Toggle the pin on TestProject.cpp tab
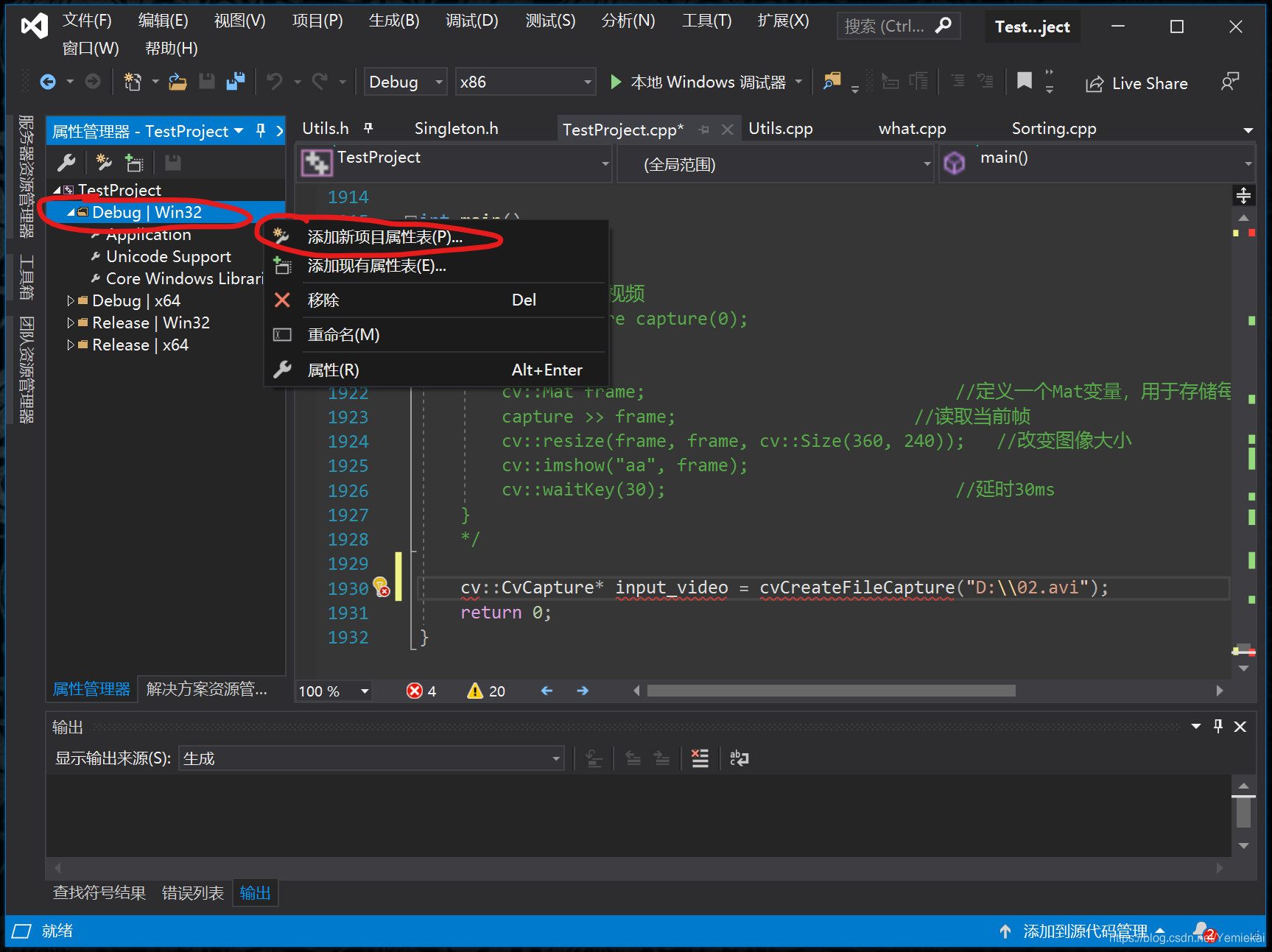The image size is (1272, 952). coord(703,130)
